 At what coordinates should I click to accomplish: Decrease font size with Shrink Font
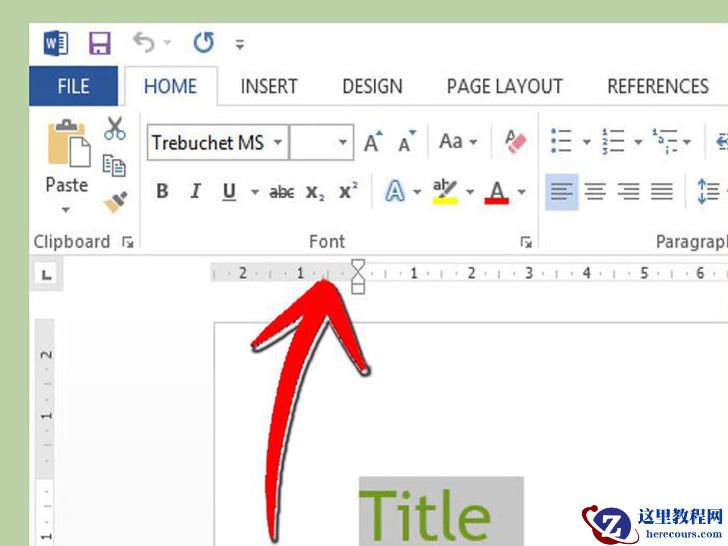click(407, 142)
